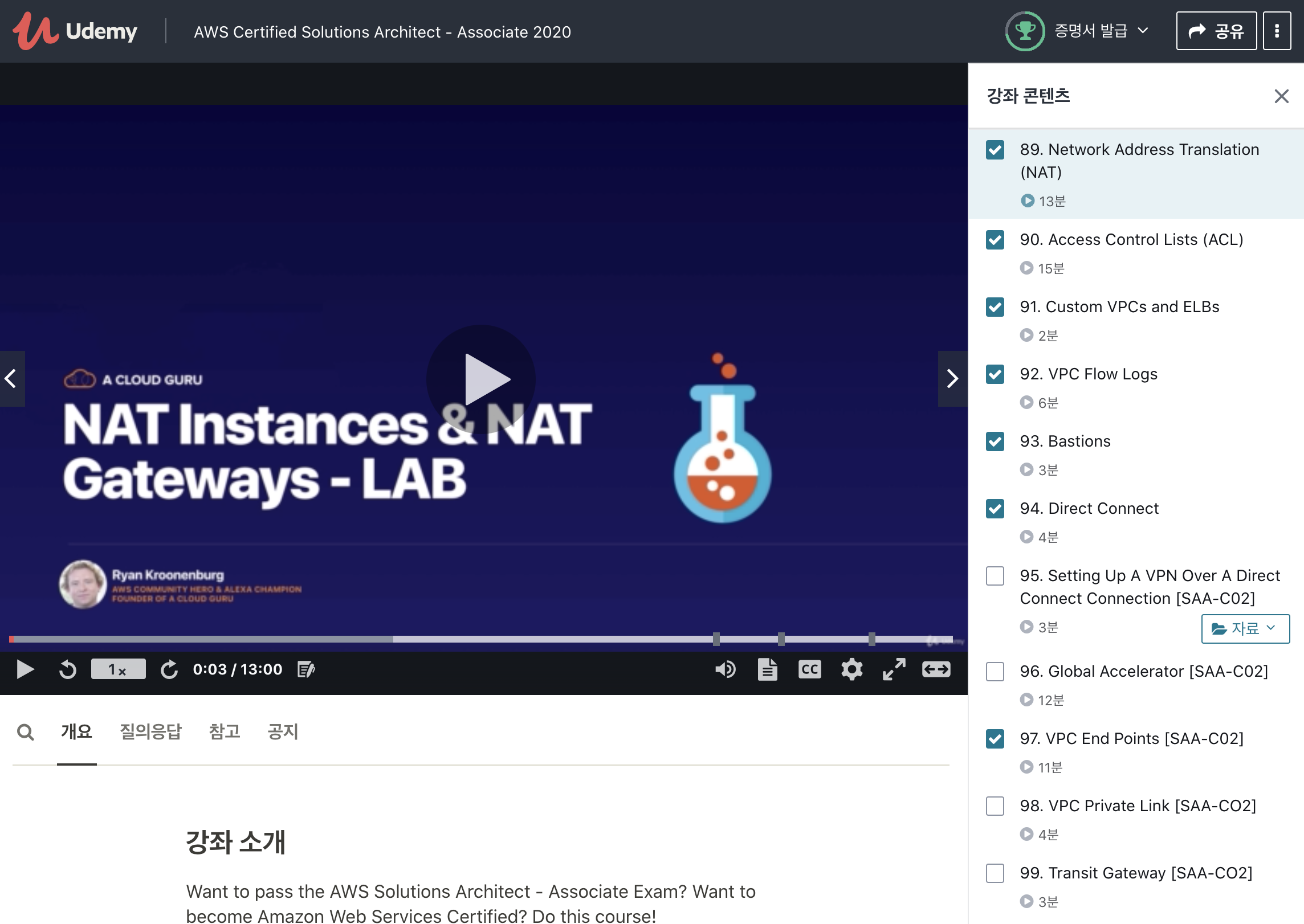Open the transcript document icon
This screenshot has height=924, width=1304.
(767, 669)
